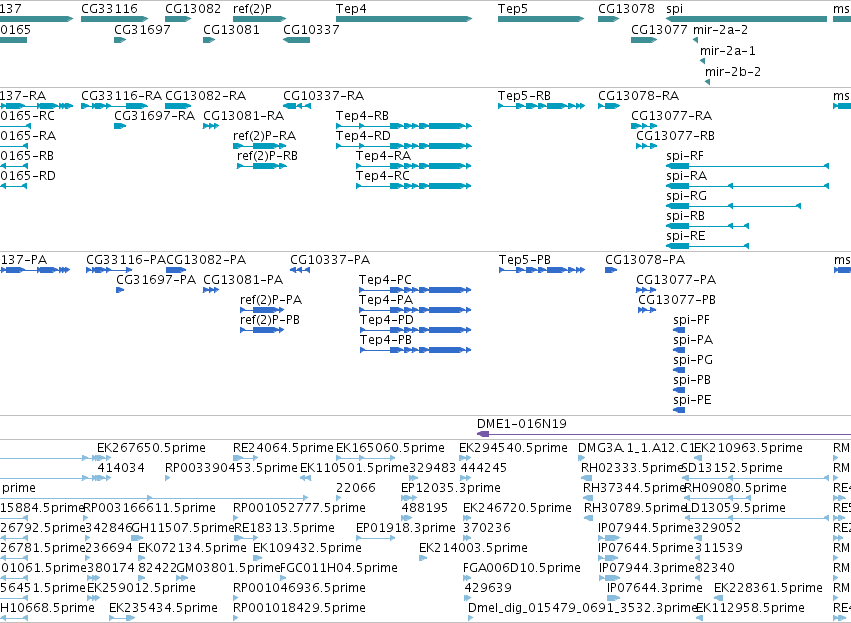Click EST EK246720.5prime
Screen dimensions: 851x623
467,518
